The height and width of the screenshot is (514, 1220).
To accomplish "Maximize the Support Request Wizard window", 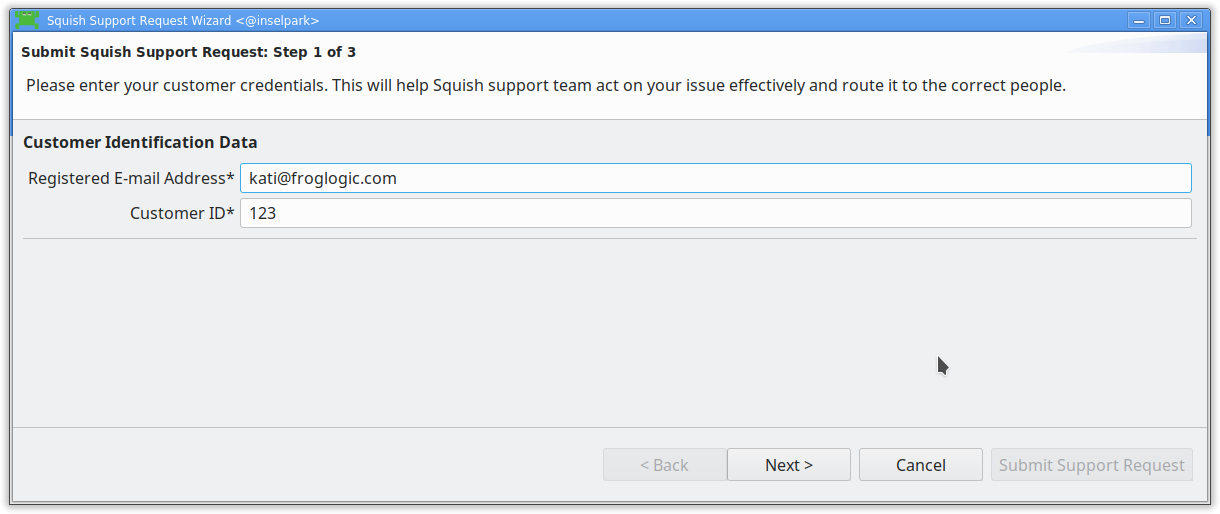I will pyautogui.click(x=1164, y=20).
